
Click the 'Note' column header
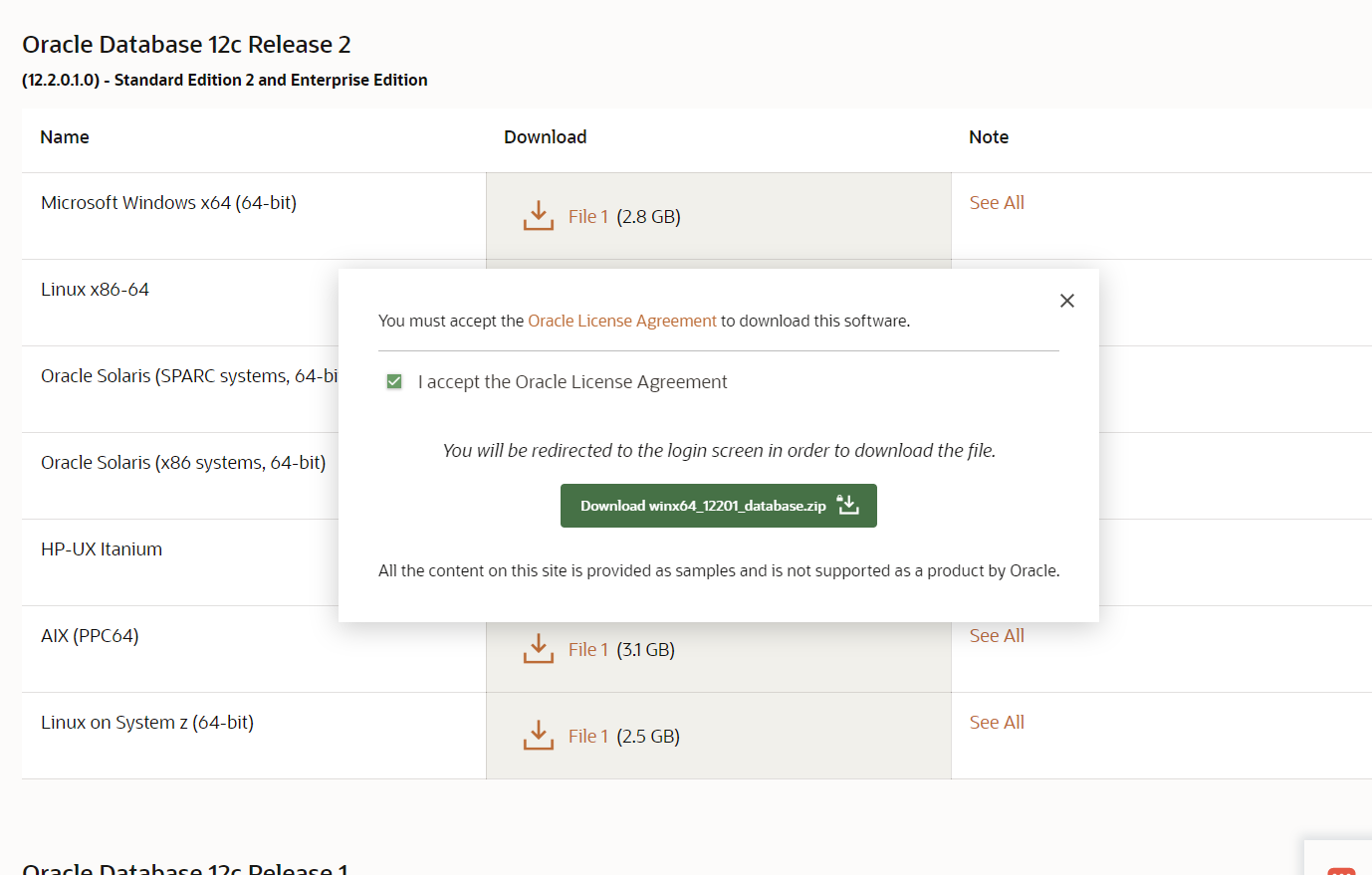(x=989, y=136)
